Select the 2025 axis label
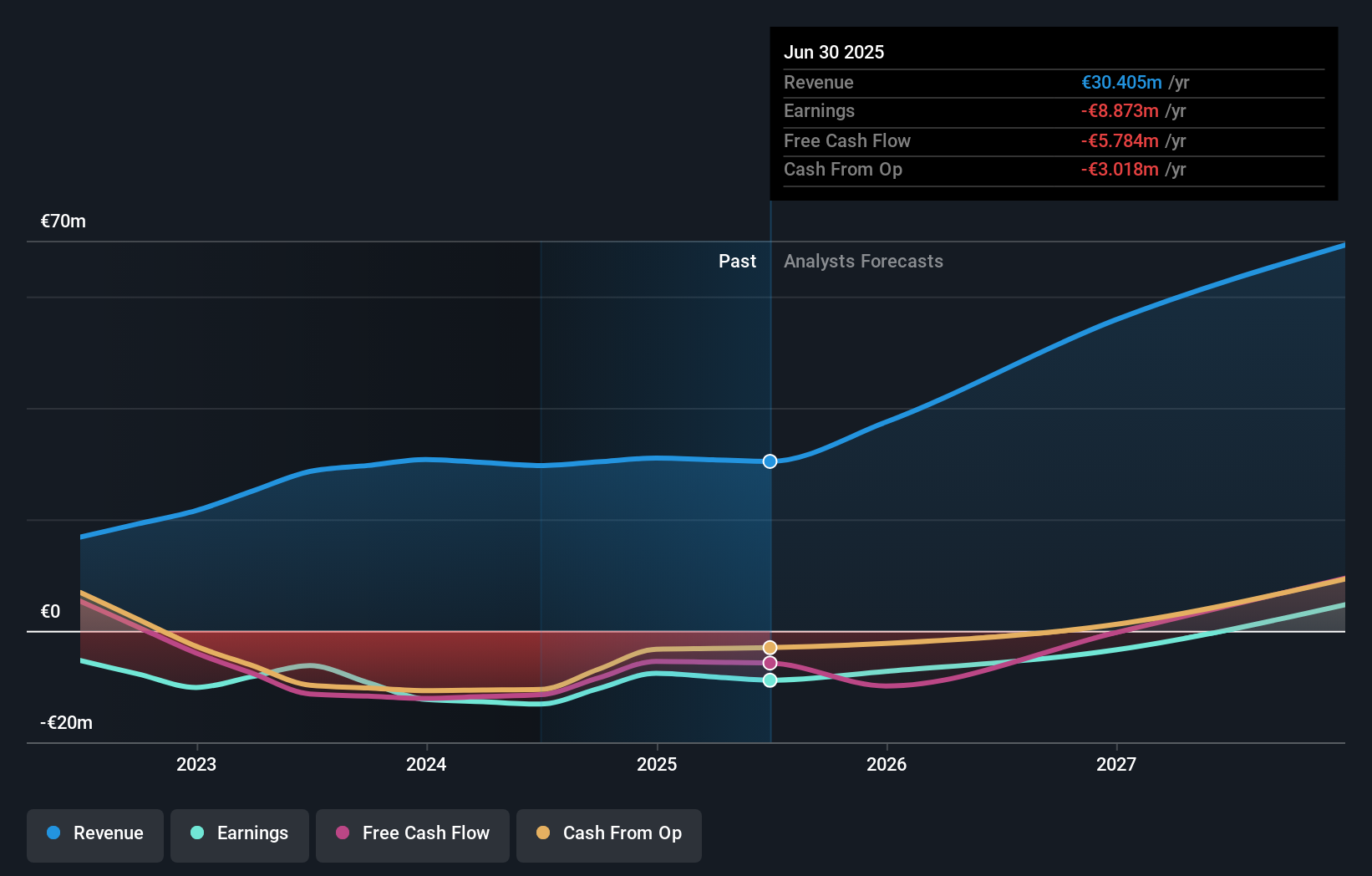Screen dimensions: 1372x876 tap(657, 763)
